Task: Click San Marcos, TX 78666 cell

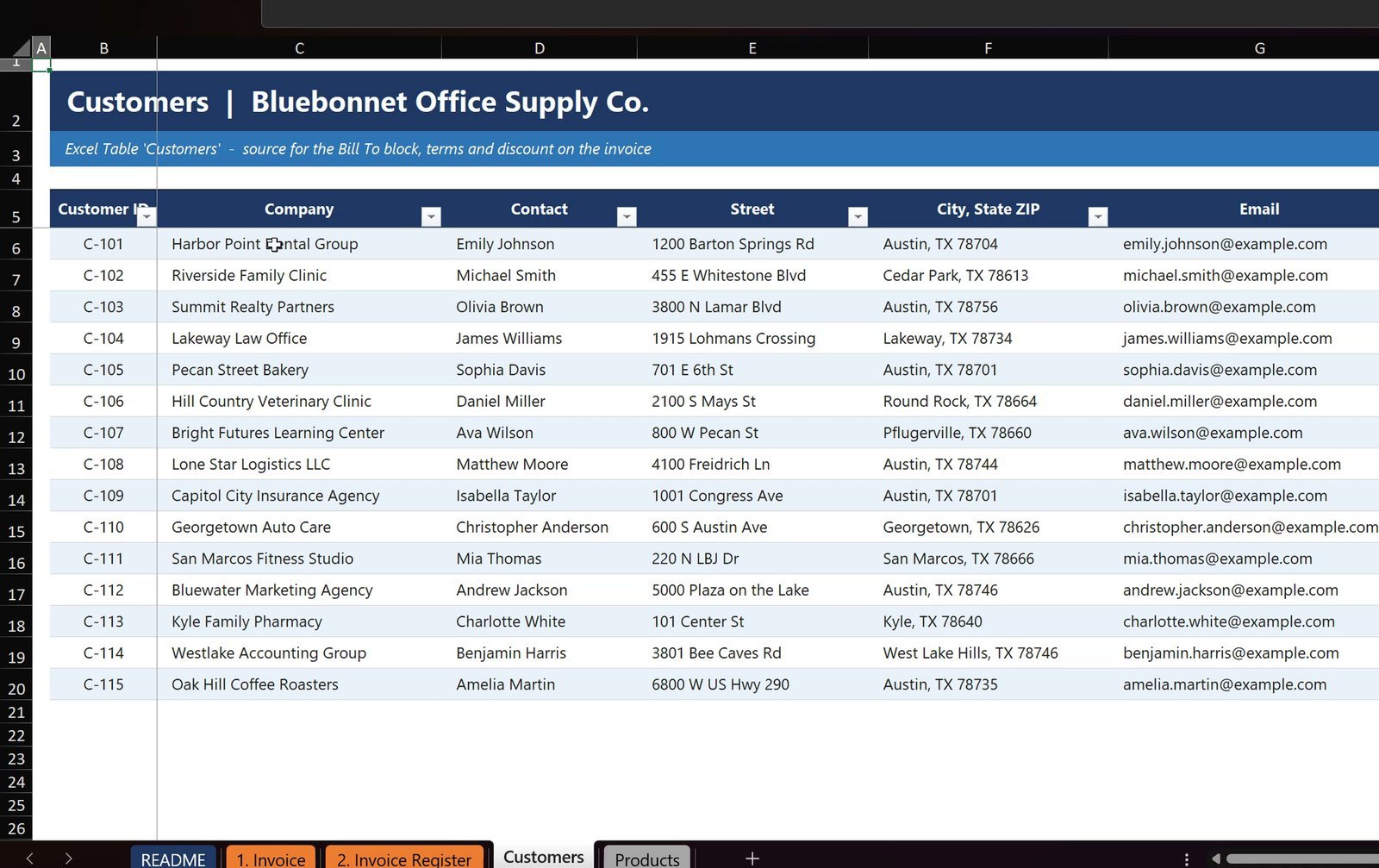Action: pyautogui.click(x=988, y=559)
